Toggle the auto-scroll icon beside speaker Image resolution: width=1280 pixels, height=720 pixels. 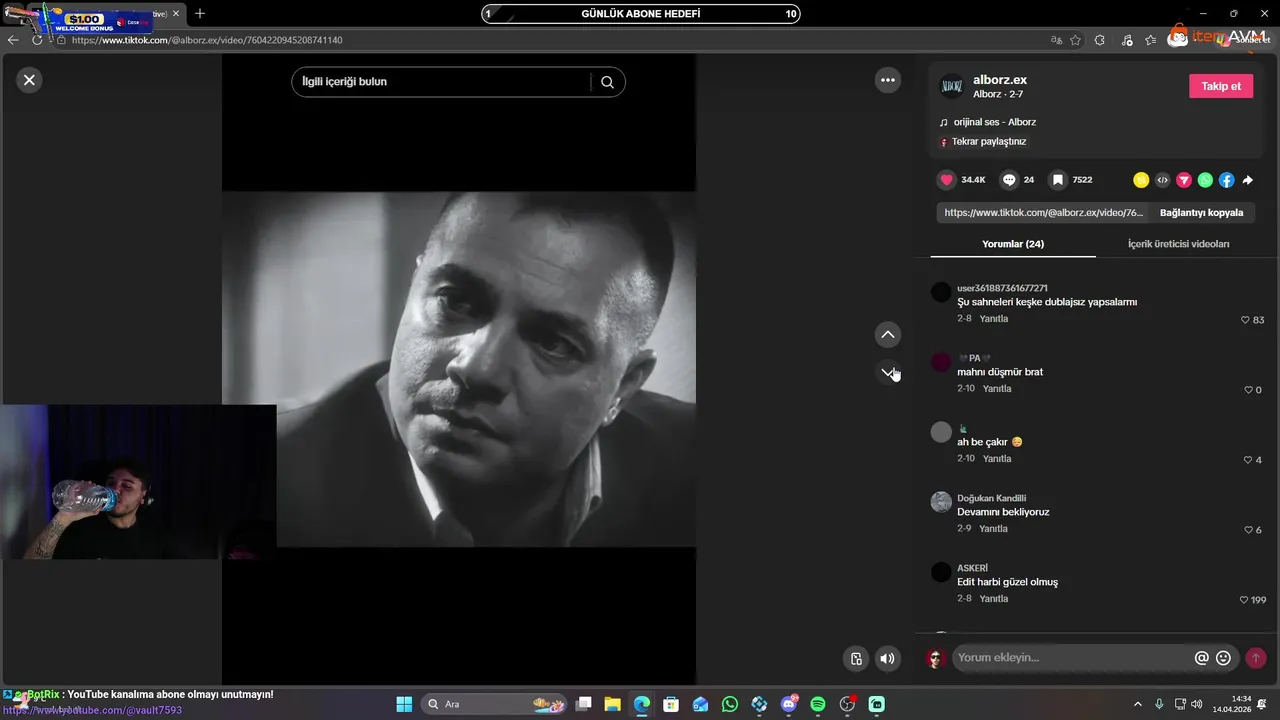[x=856, y=658]
